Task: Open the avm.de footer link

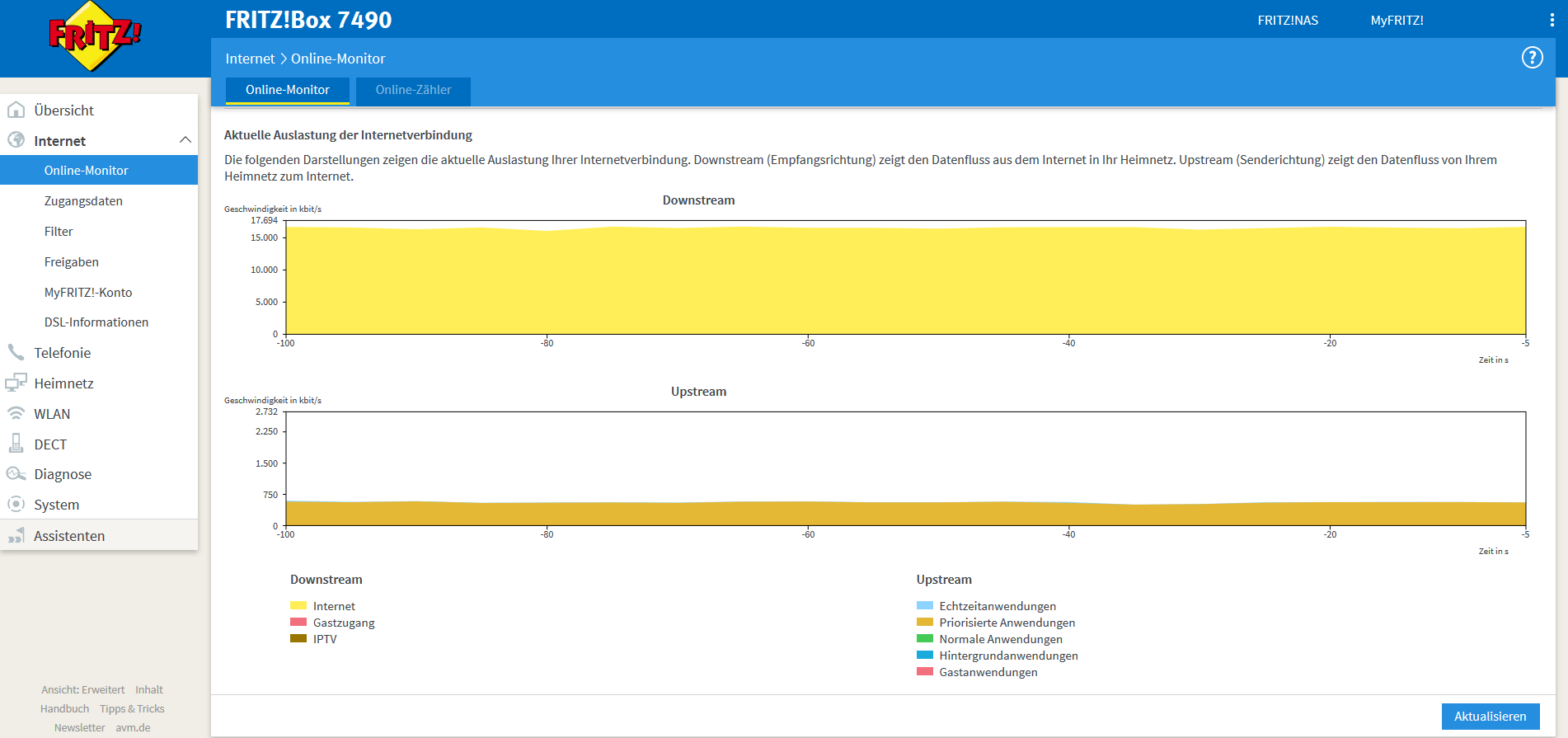Action: pos(133,728)
